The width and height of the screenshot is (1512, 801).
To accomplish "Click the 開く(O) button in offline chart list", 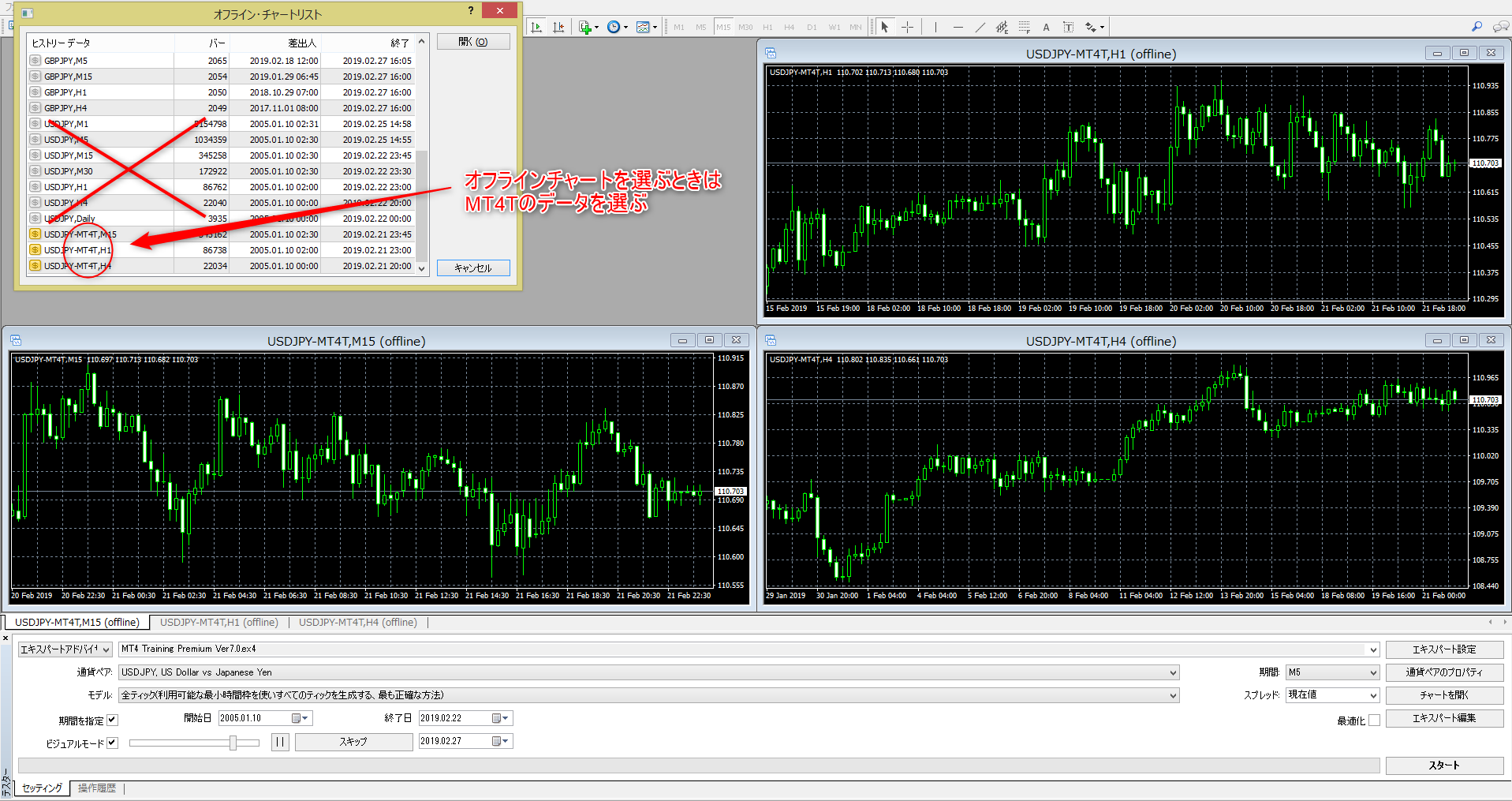I will coord(473,42).
